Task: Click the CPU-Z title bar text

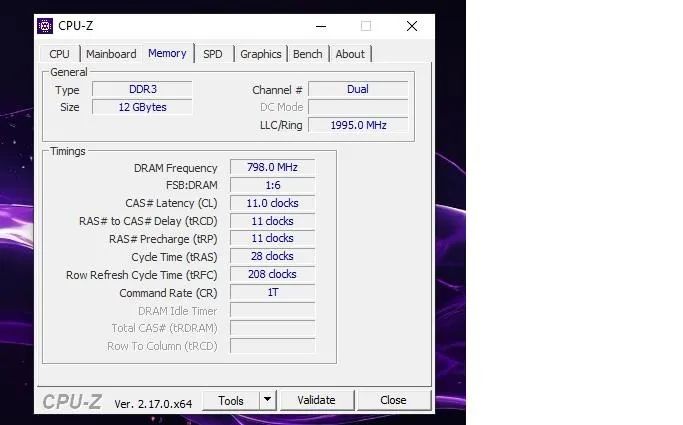Action: point(75,26)
